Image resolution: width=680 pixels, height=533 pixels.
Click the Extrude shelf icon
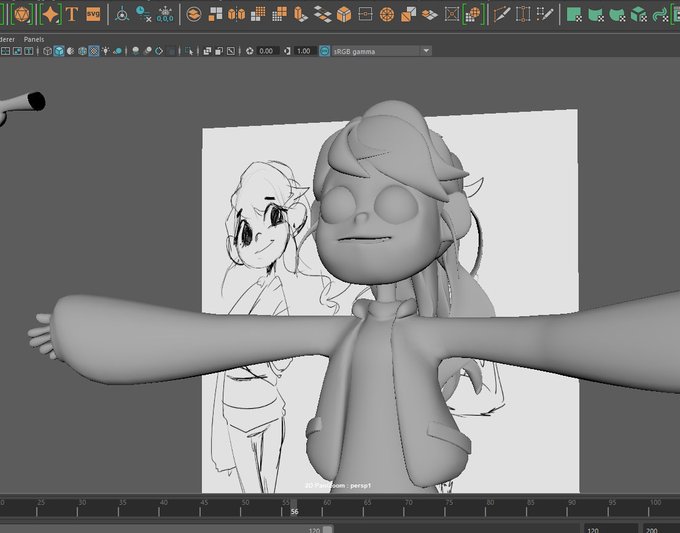pyautogui.click(x=301, y=14)
